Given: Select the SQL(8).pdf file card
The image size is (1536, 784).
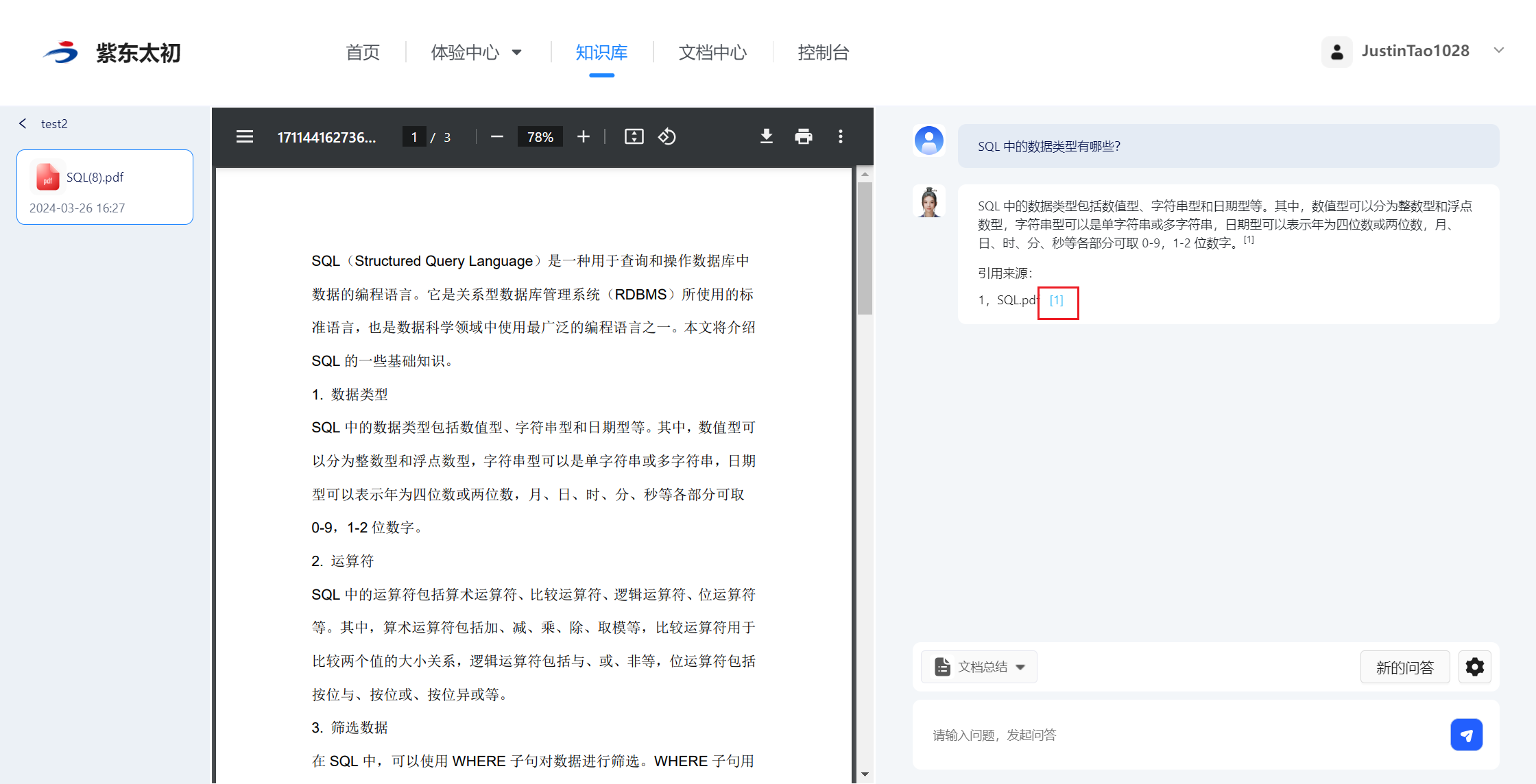Looking at the screenshot, I should coord(105,187).
